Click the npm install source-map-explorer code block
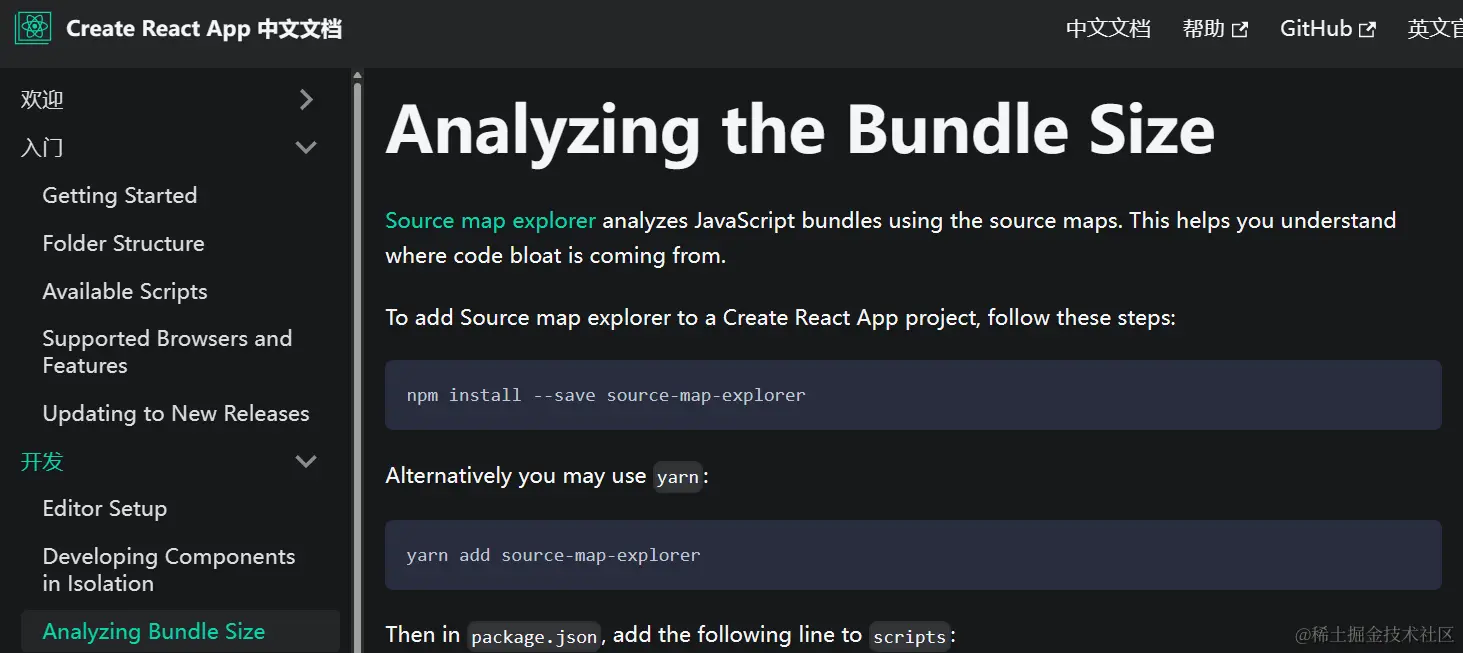Screen dimensions: 1463x653 913,395
